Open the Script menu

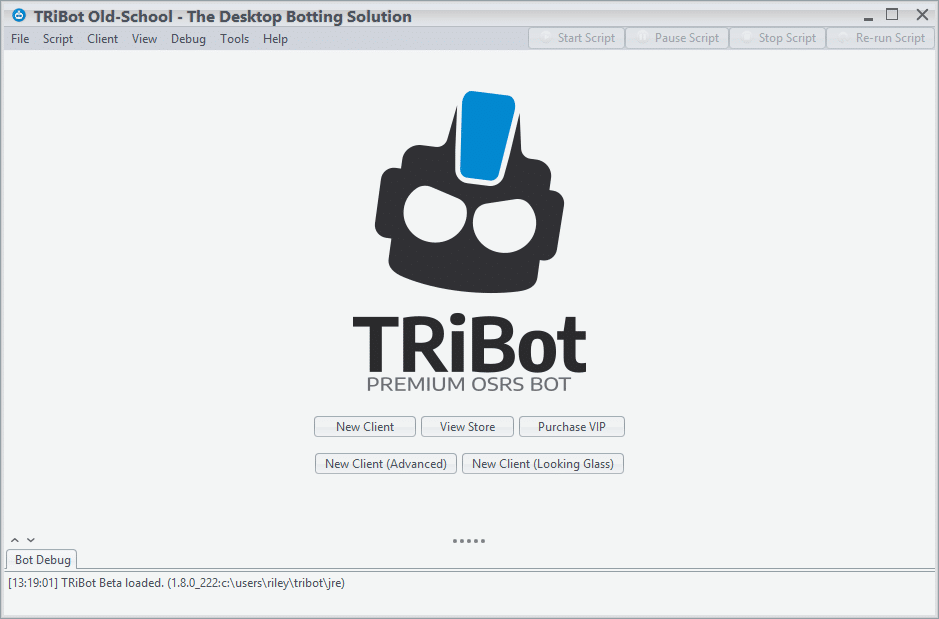tap(57, 39)
